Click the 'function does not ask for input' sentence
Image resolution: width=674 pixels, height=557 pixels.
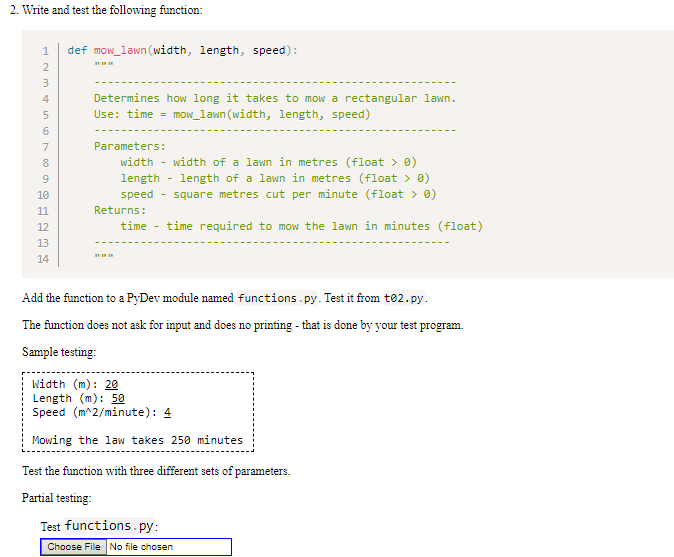243,325
